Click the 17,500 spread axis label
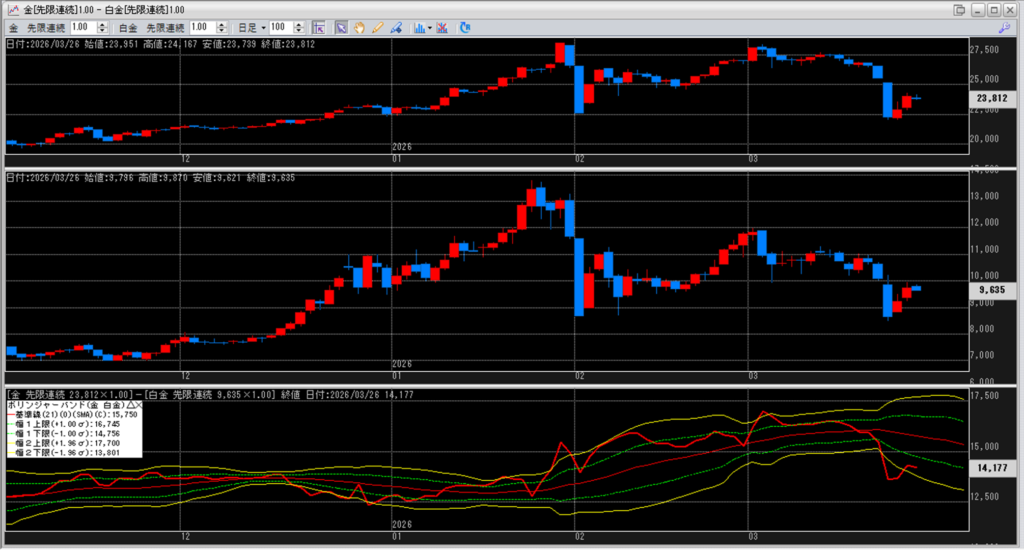 click(985, 396)
